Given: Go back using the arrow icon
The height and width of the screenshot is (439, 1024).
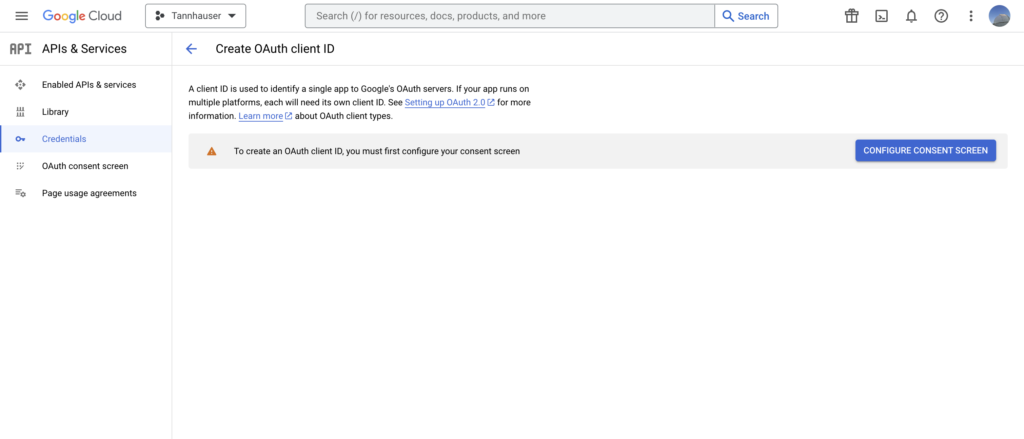Looking at the screenshot, I should [x=191, y=49].
